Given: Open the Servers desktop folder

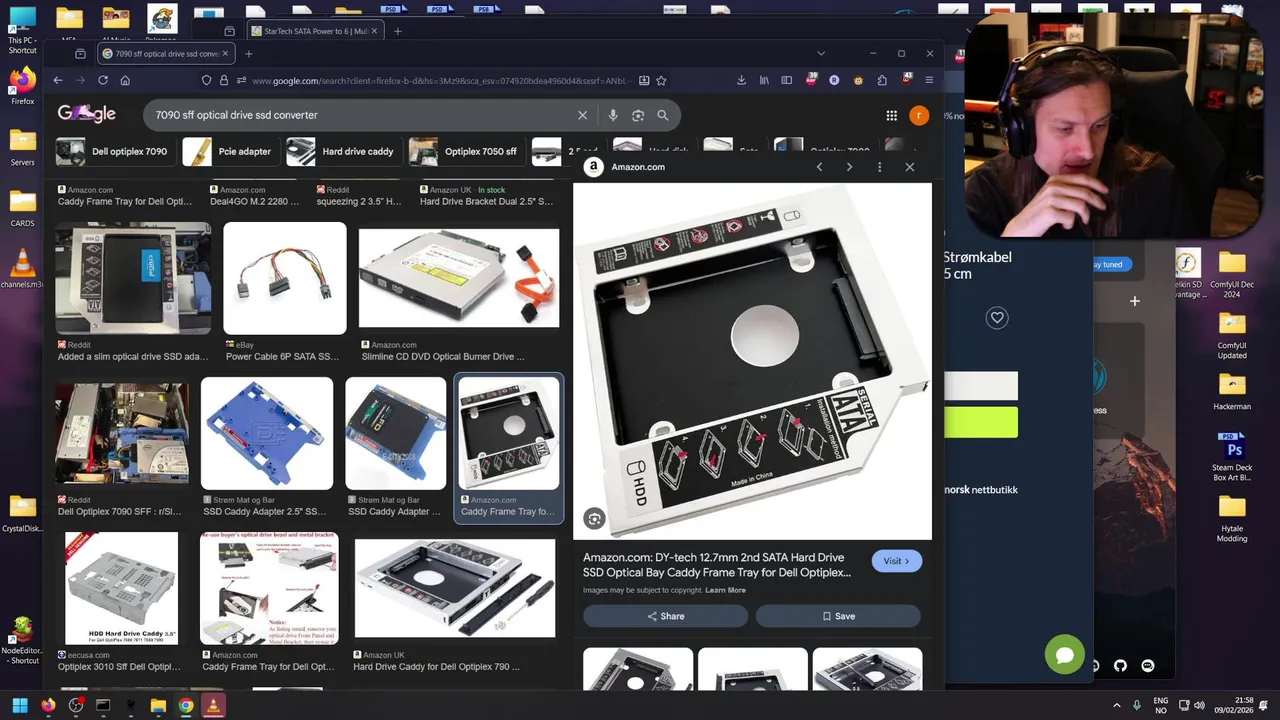Looking at the screenshot, I should pos(22,148).
